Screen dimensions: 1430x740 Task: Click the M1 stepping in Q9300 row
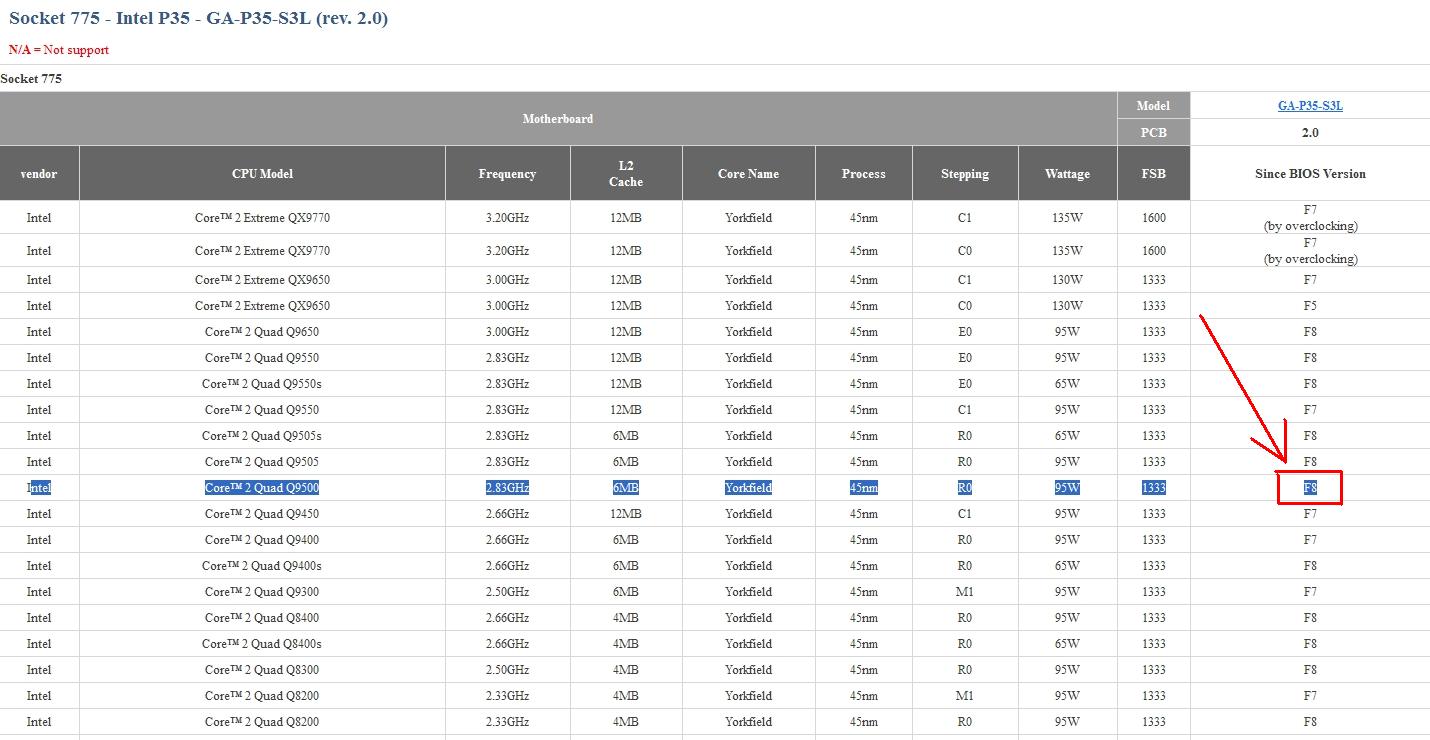[965, 592]
